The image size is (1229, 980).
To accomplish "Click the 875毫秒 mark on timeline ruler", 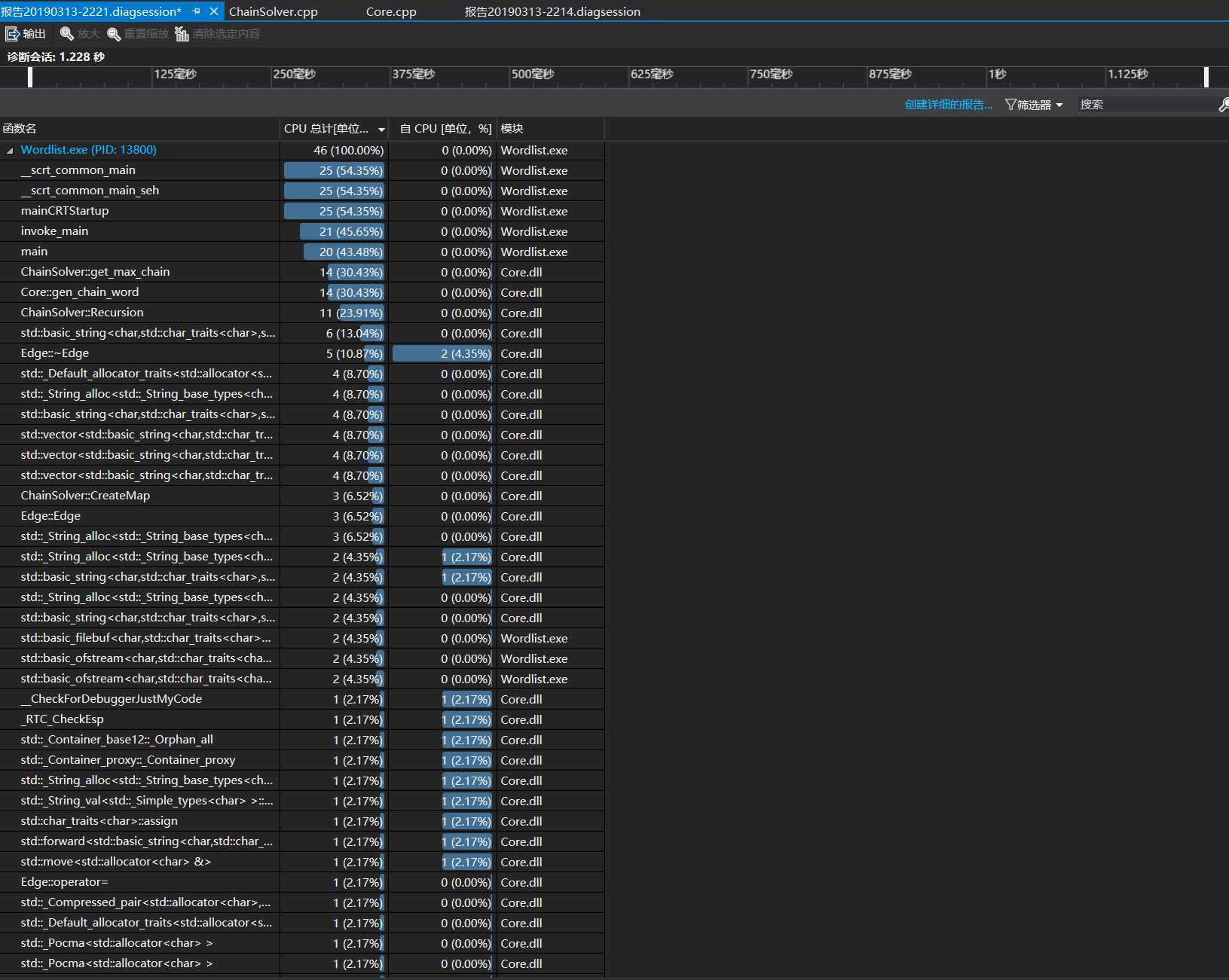I will (x=890, y=74).
